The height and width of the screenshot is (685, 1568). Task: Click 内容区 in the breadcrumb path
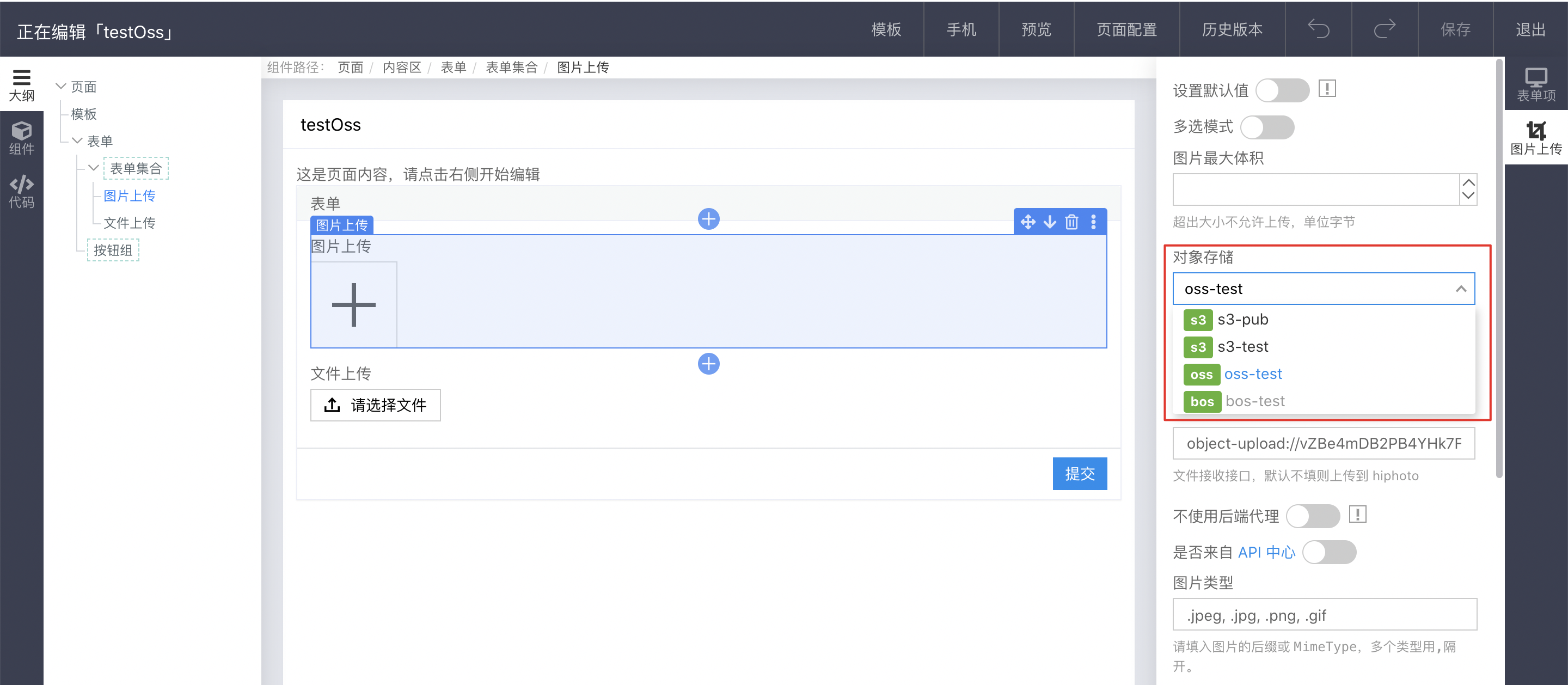[x=402, y=67]
